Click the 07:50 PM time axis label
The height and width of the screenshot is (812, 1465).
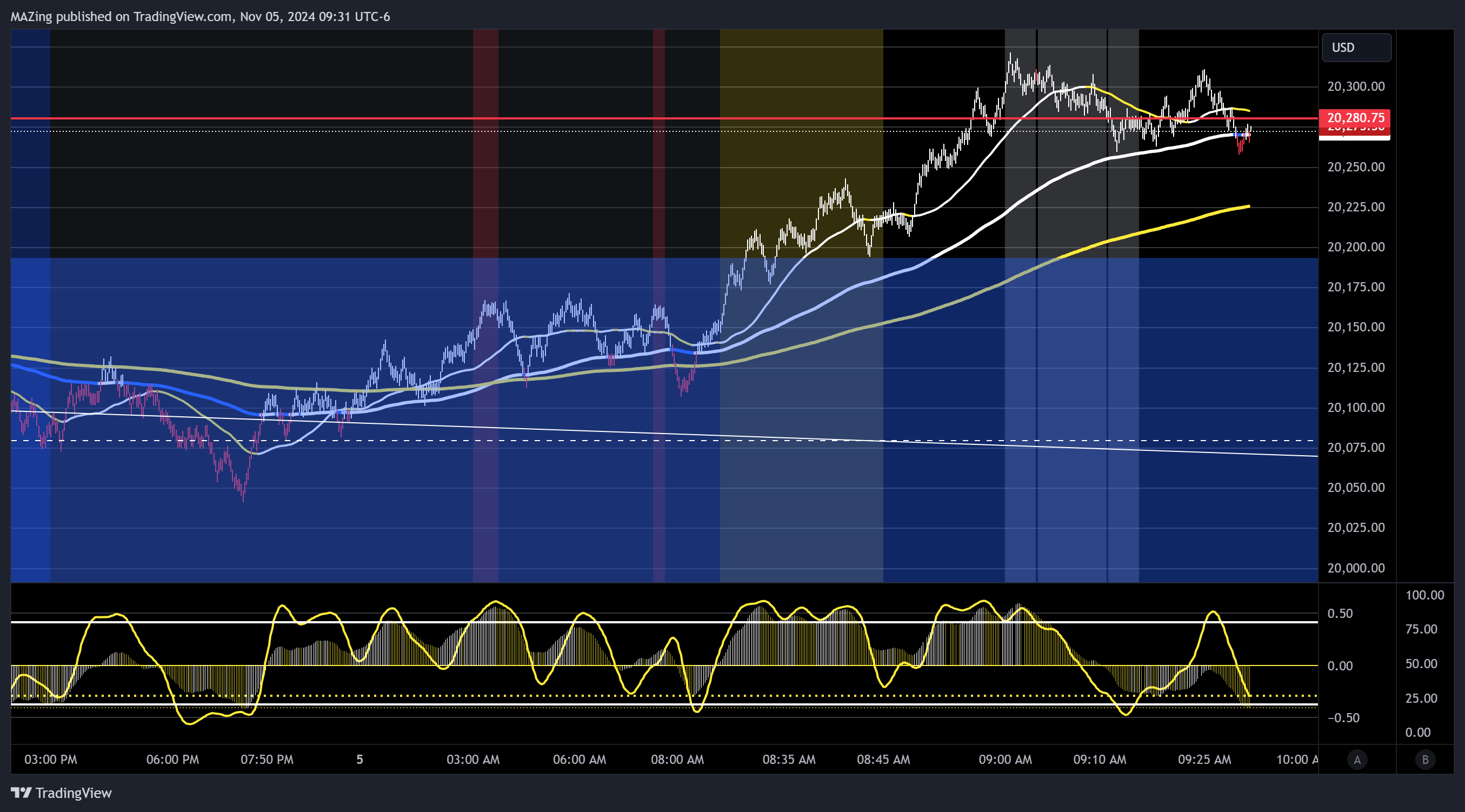[x=267, y=760]
